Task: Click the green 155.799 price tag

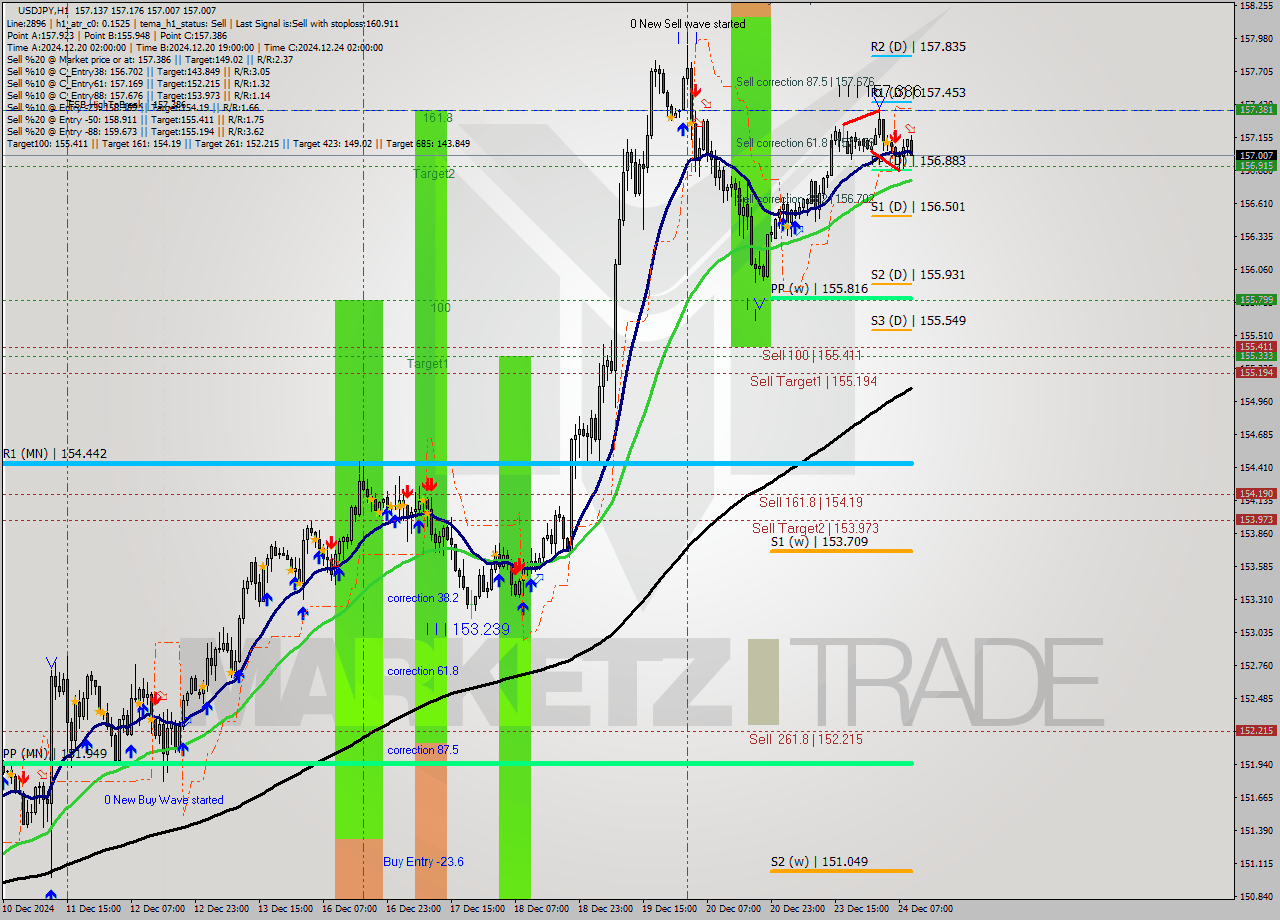Action: coord(1256,299)
